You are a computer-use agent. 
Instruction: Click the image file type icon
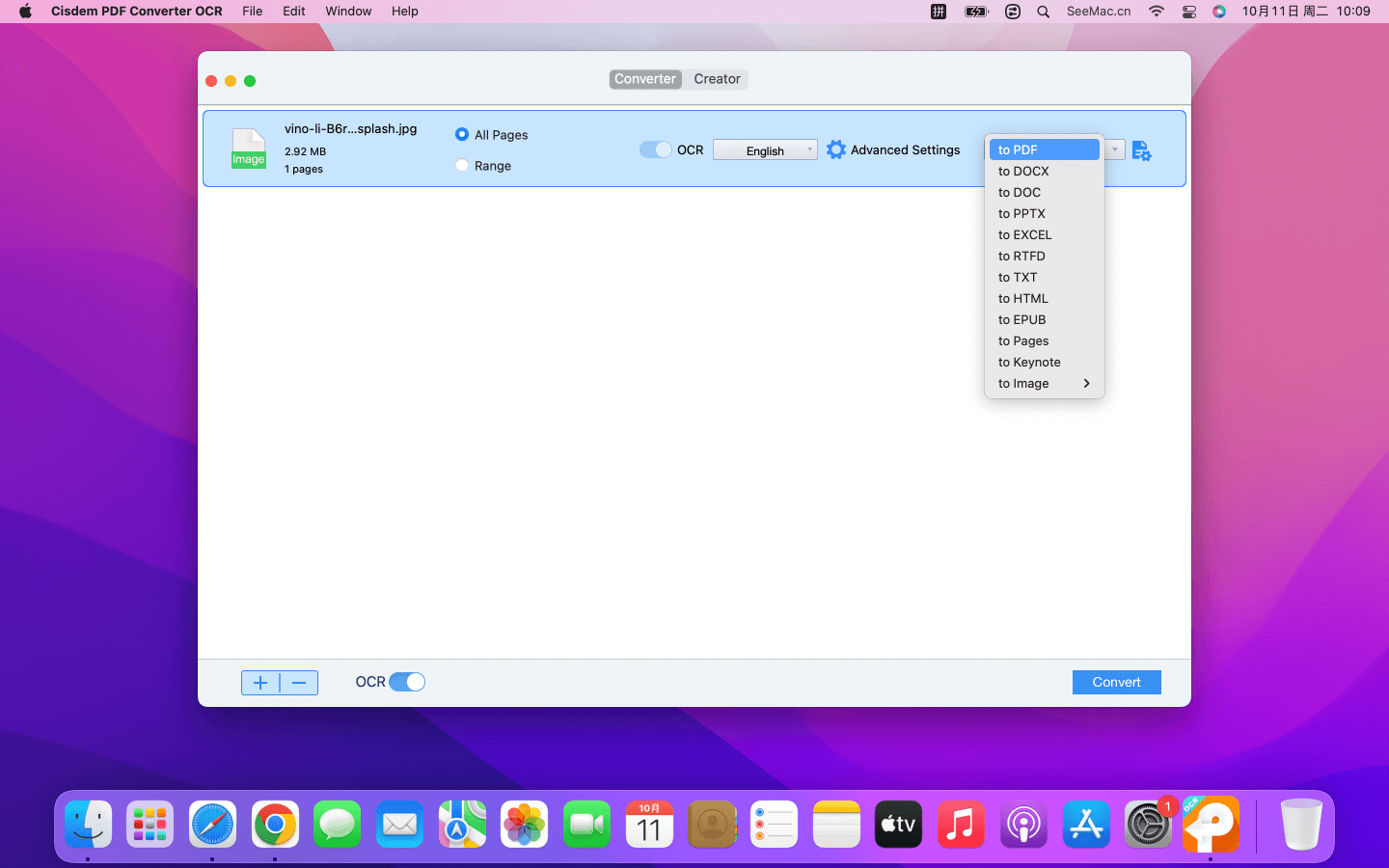coord(248,149)
